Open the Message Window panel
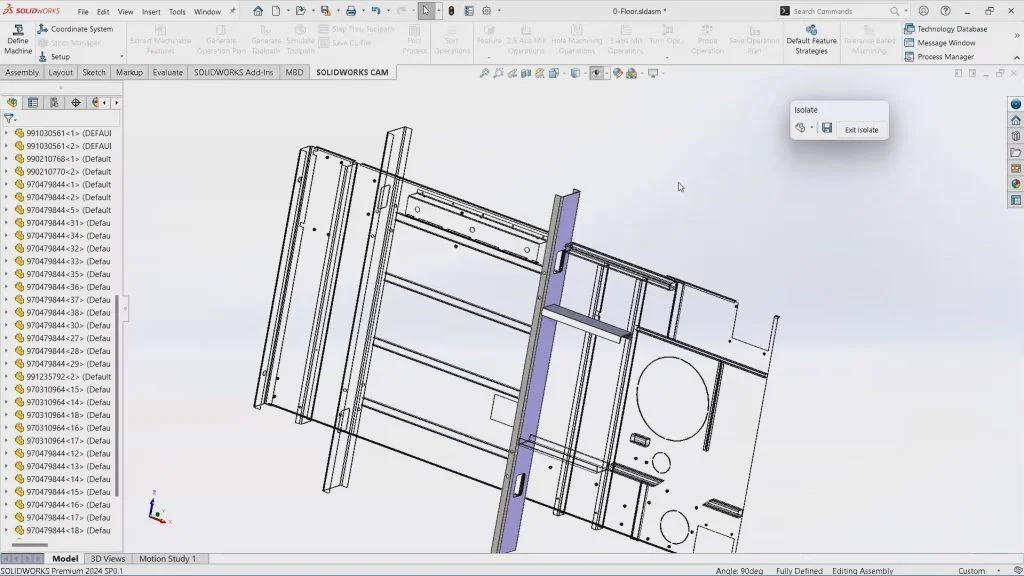Viewport: 1024px width, 576px height. (912, 43)
